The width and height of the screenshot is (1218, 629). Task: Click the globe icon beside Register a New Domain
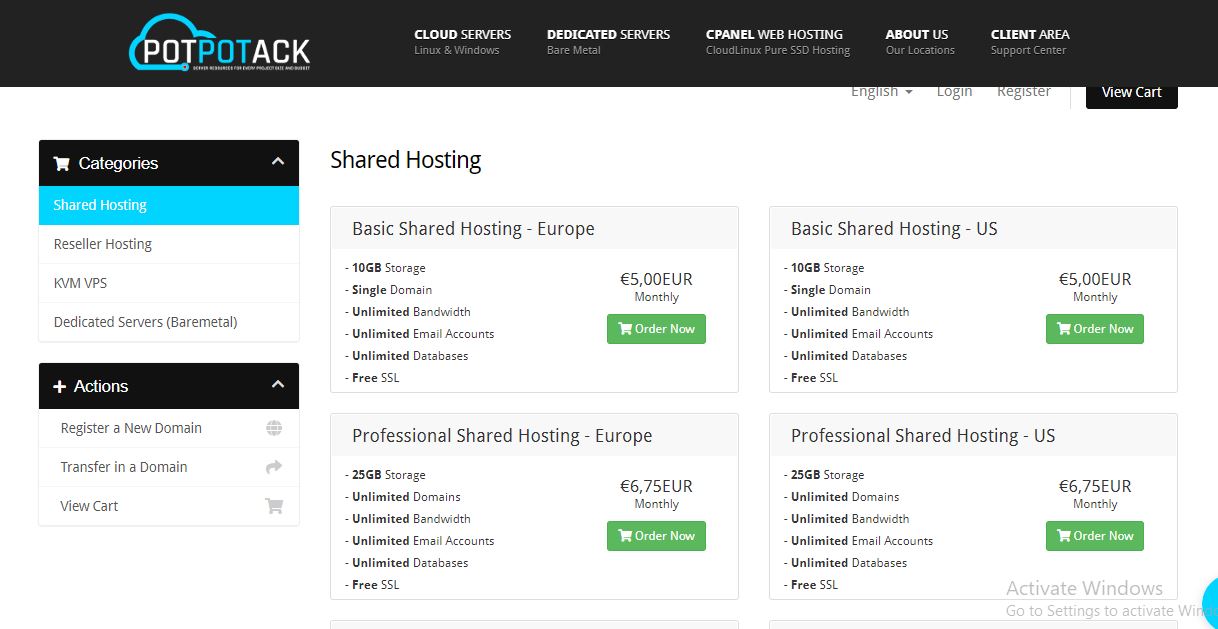click(x=274, y=428)
